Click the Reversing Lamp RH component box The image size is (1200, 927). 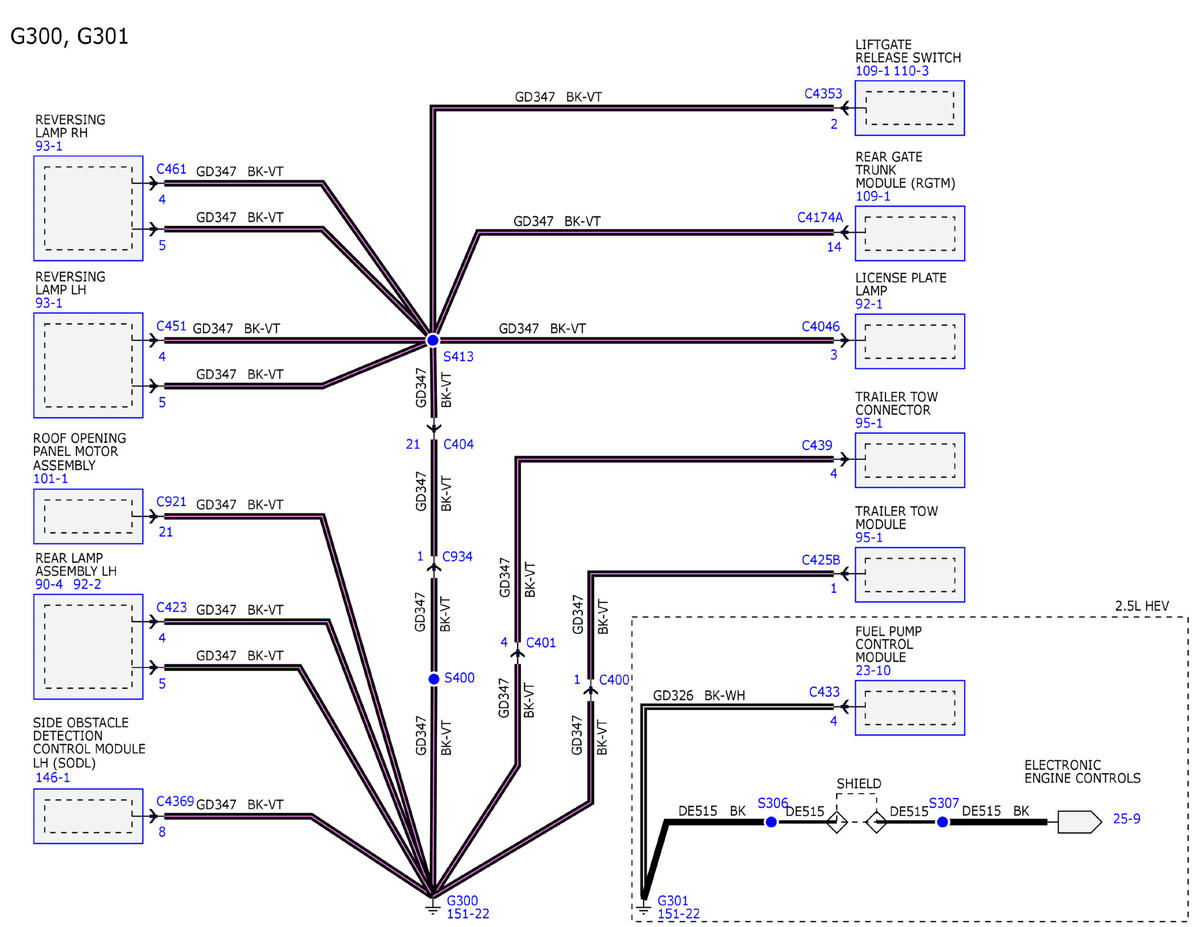point(87,207)
